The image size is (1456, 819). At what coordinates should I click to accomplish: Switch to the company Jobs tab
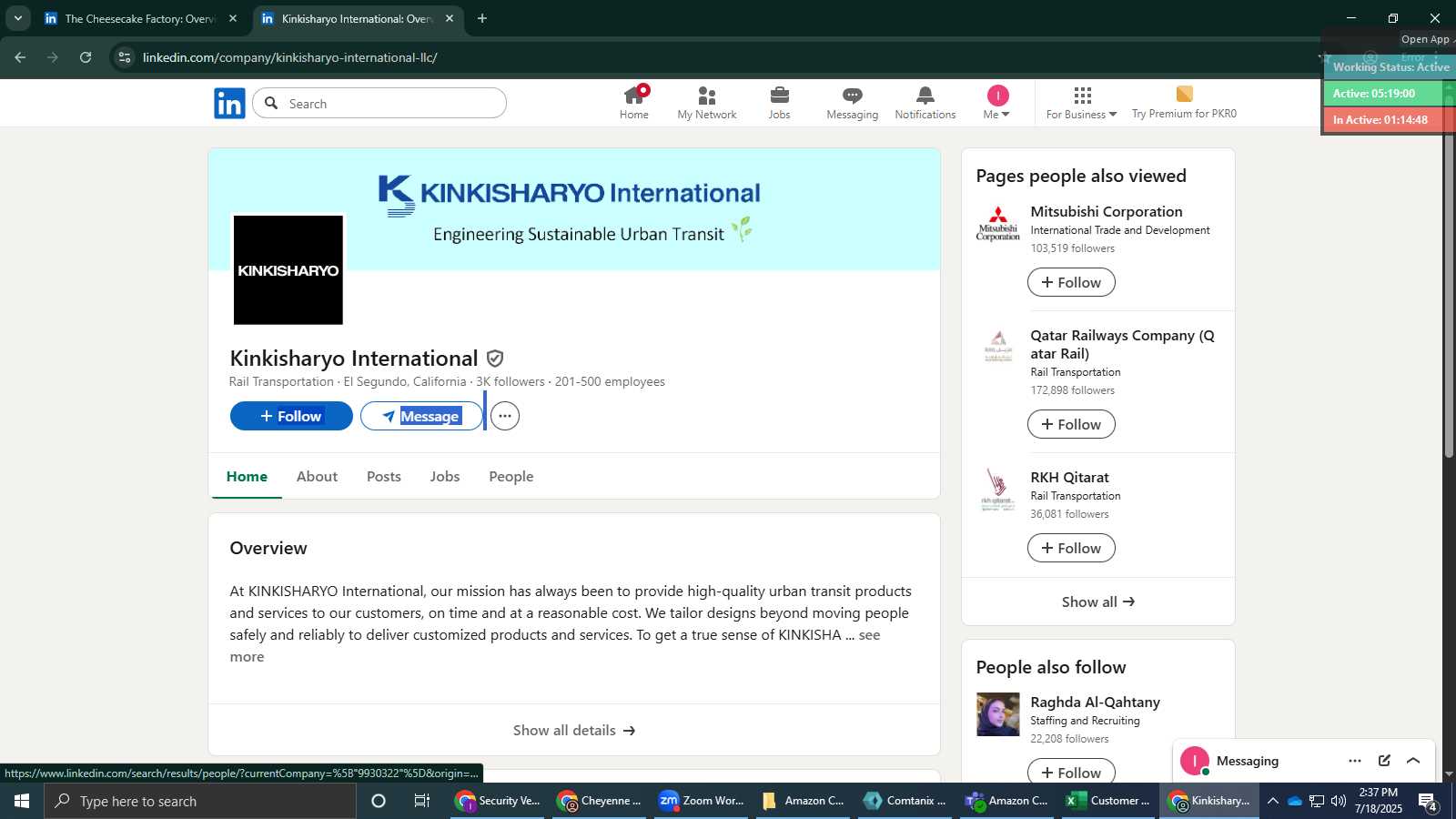click(445, 476)
